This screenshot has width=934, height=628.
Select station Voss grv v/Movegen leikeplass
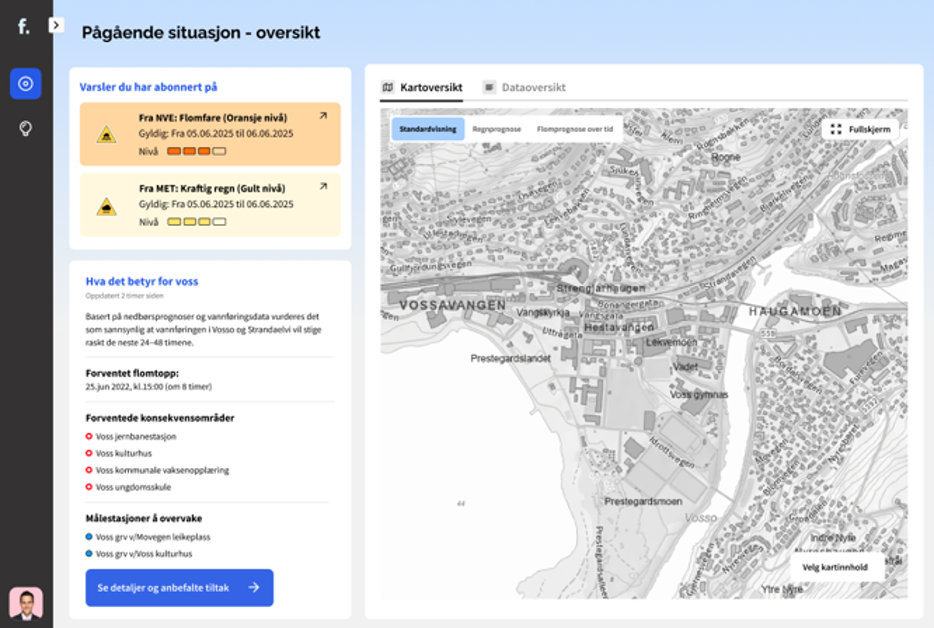click(148, 537)
